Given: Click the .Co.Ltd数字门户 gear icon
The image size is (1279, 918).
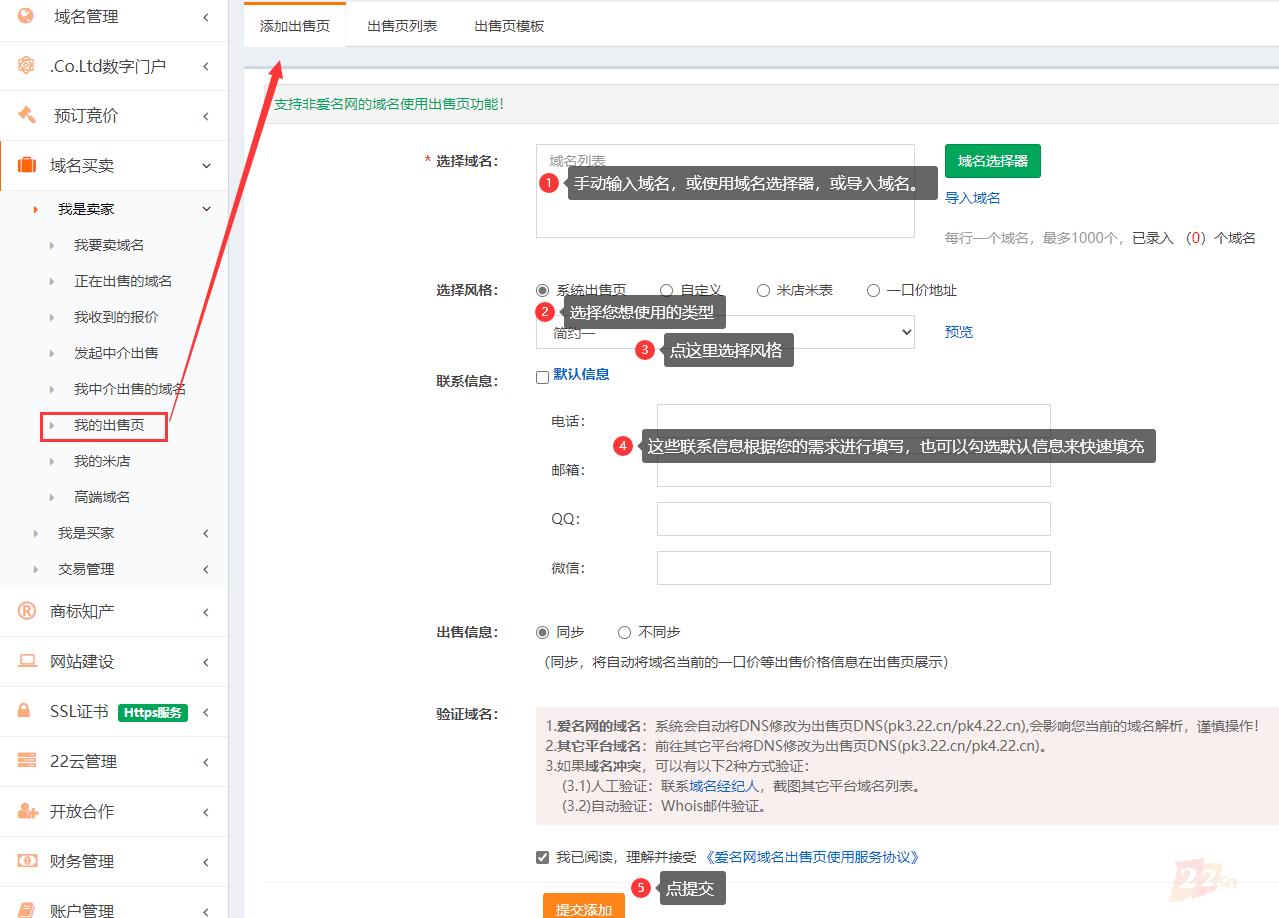Looking at the screenshot, I should pyautogui.click(x=26, y=66).
